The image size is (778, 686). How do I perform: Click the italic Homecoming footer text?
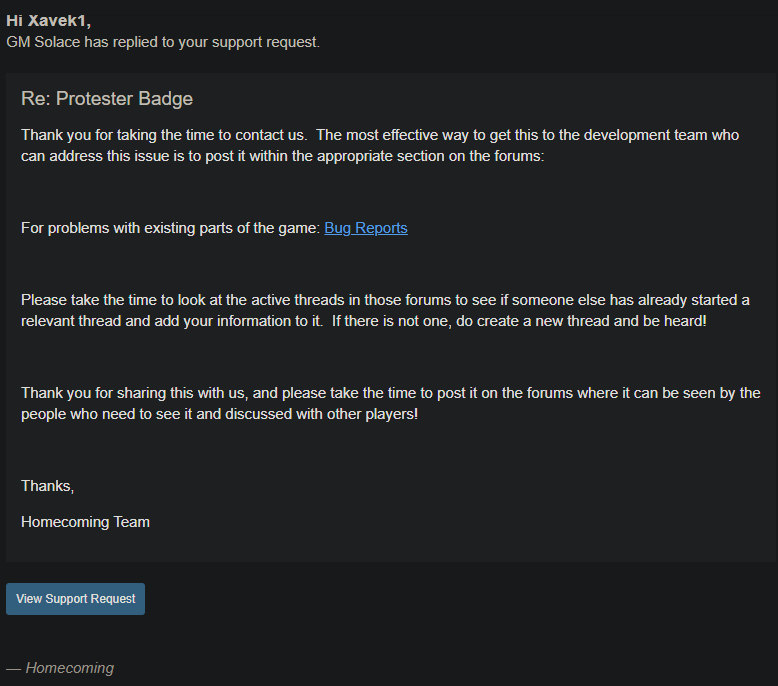click(x=69, y=668)
